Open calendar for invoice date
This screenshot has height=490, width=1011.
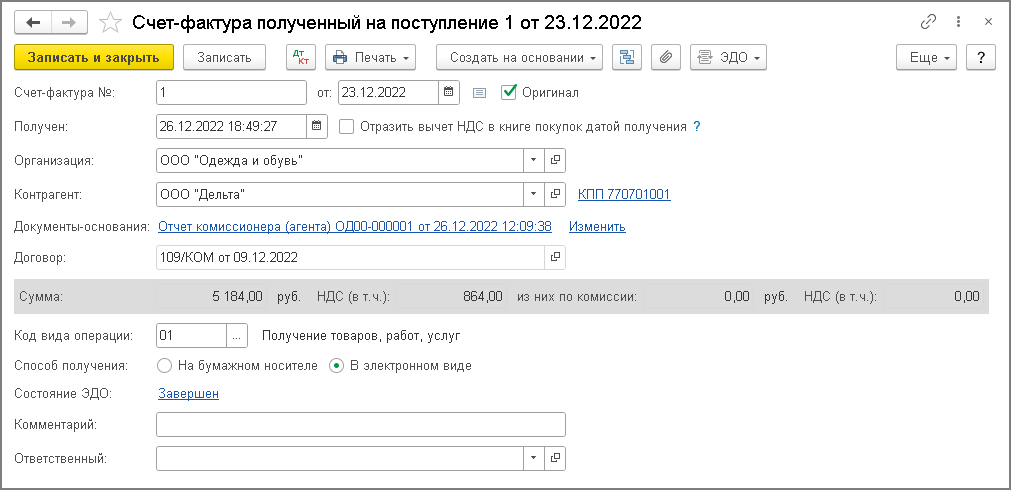point(449,93)
